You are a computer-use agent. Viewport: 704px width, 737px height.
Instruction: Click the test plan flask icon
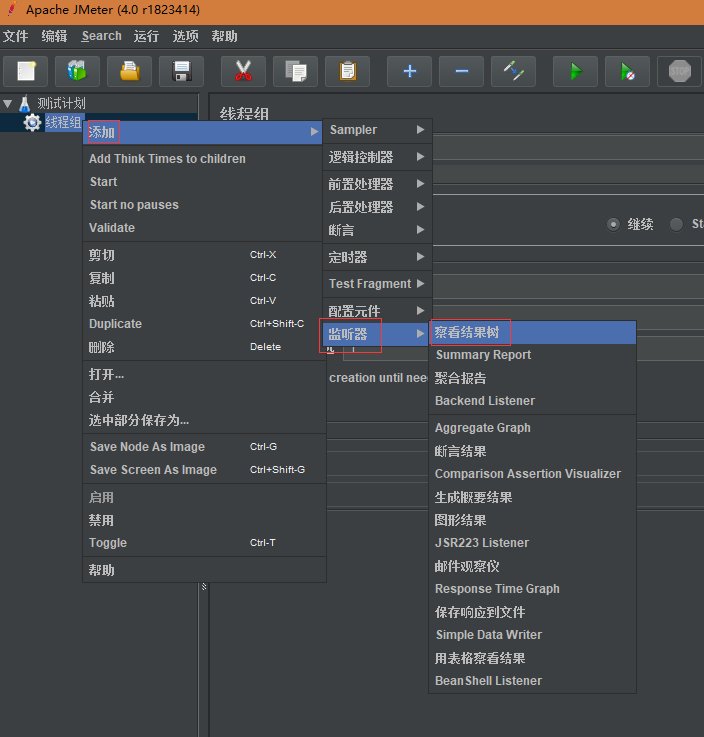click(25, 103)
